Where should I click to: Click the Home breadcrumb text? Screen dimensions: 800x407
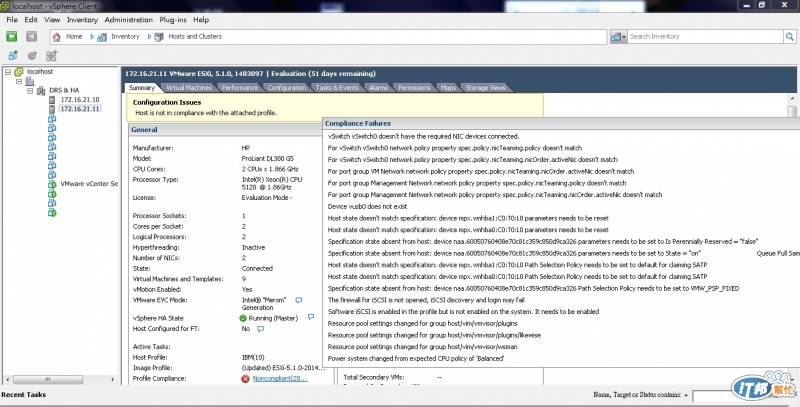click(74, 37)
